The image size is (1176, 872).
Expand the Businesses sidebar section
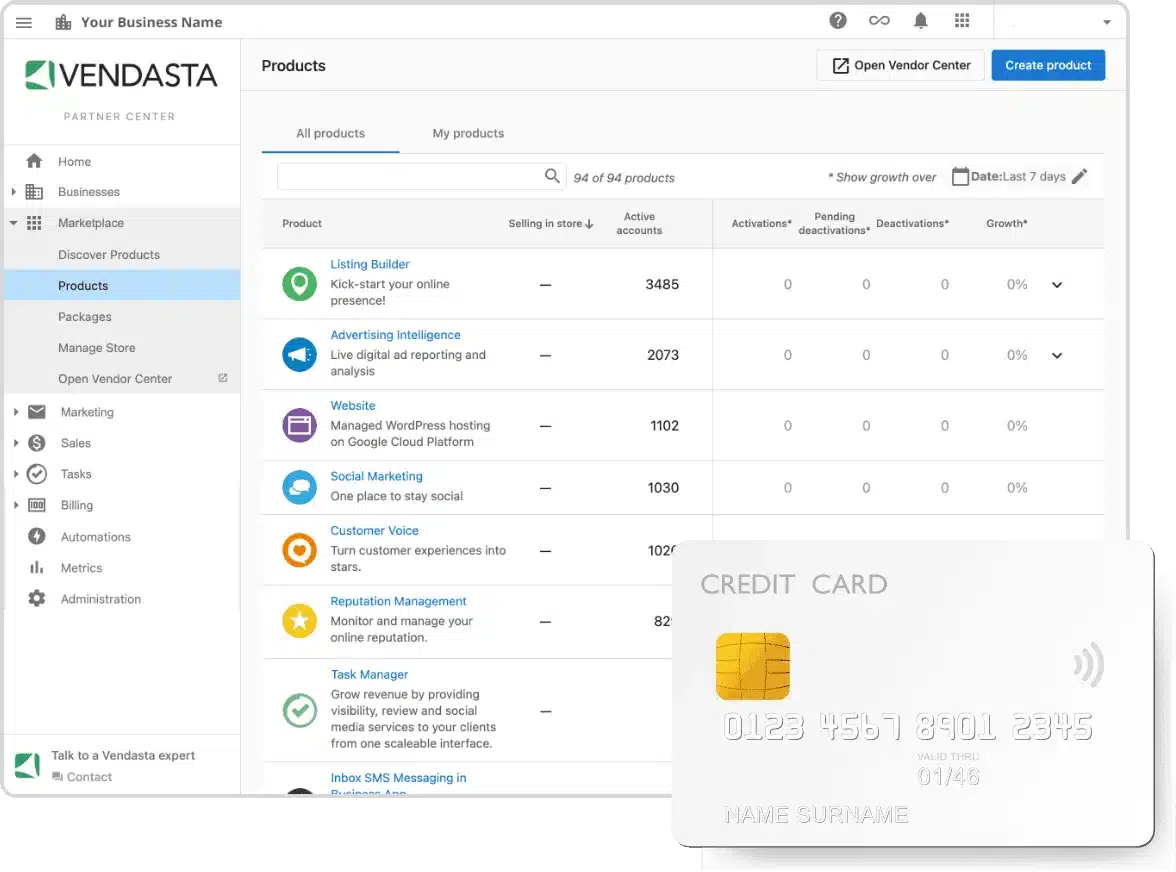click(14, 192)
